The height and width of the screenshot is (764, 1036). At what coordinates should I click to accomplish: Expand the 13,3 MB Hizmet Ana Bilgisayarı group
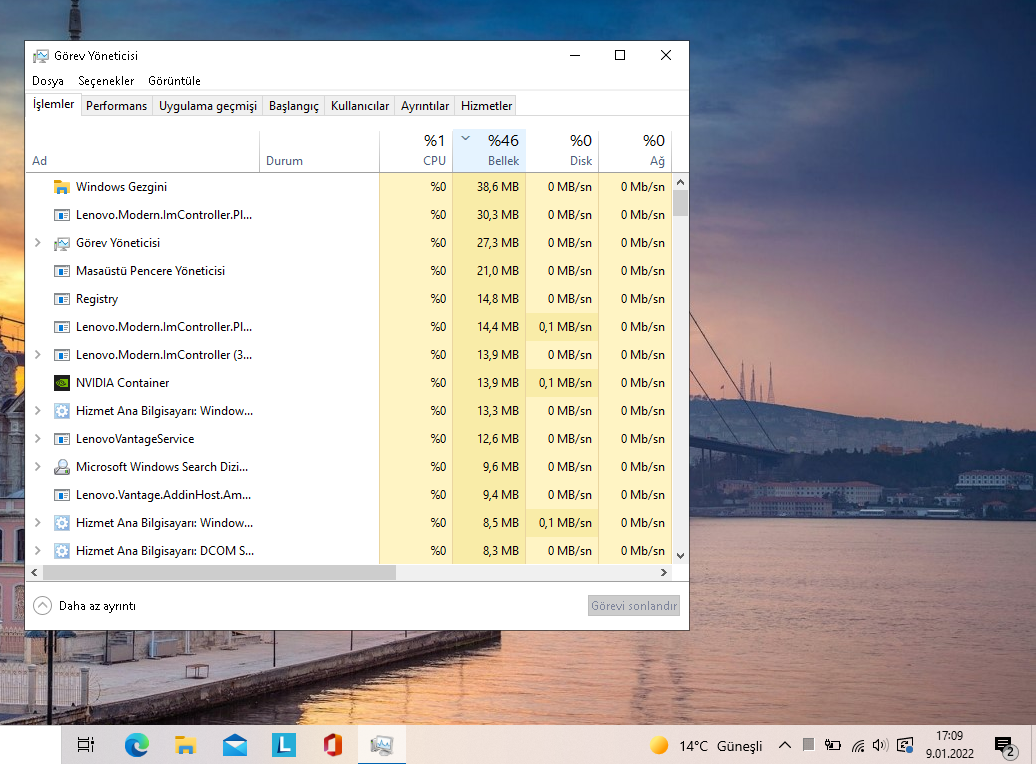(38, 411)
